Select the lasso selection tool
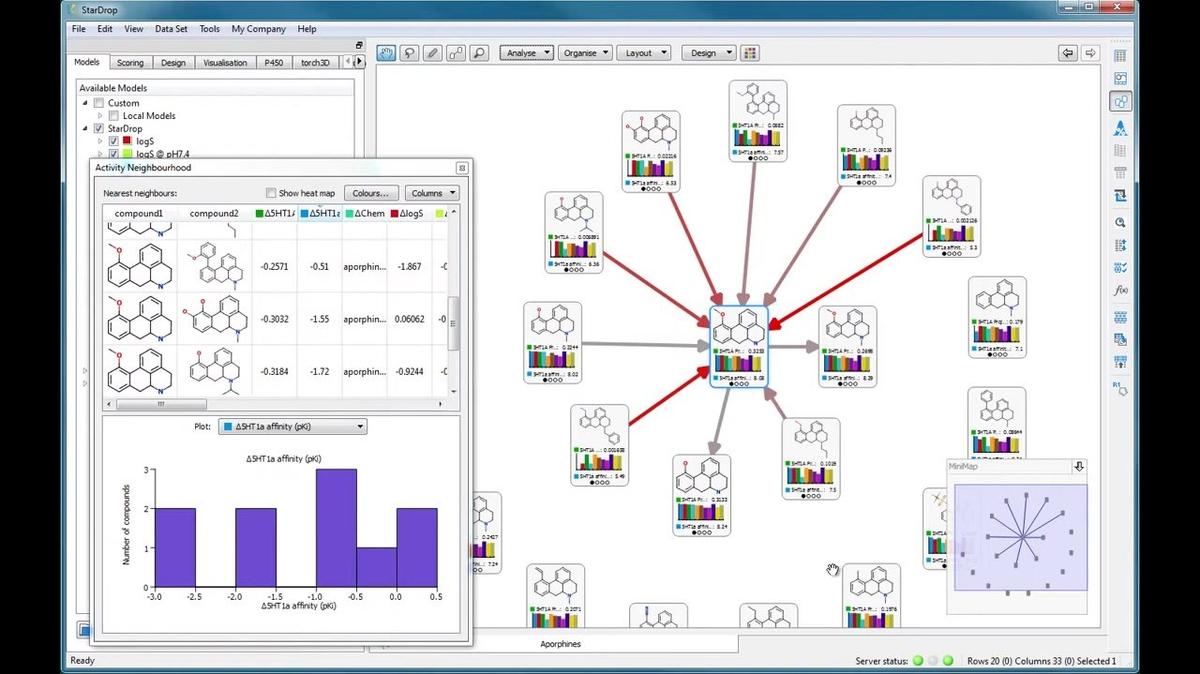The height and width of the screenshot is (674, 1200). click(409, 53)
